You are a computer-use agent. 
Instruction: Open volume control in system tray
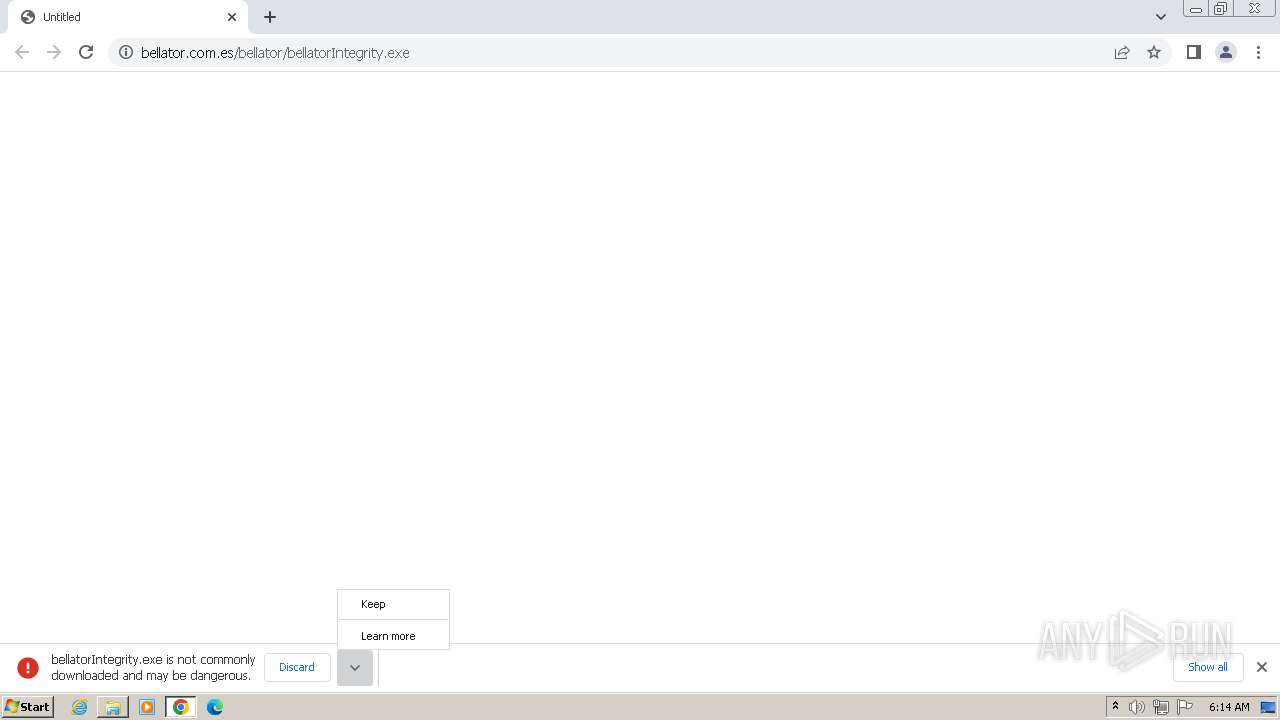coord(1137,707)
